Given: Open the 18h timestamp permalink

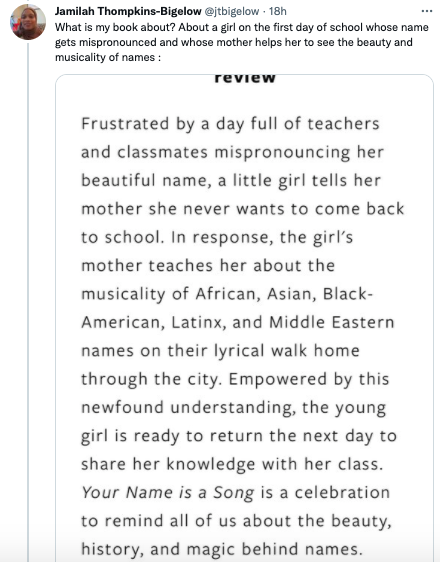Looking at the screenshot, I should tap(278, 11).
